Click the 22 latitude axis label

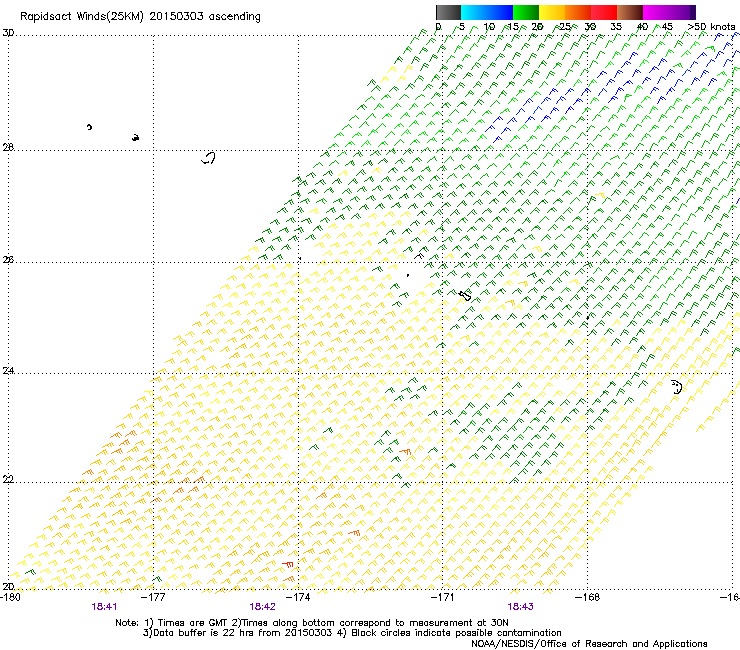pos(8,480)
